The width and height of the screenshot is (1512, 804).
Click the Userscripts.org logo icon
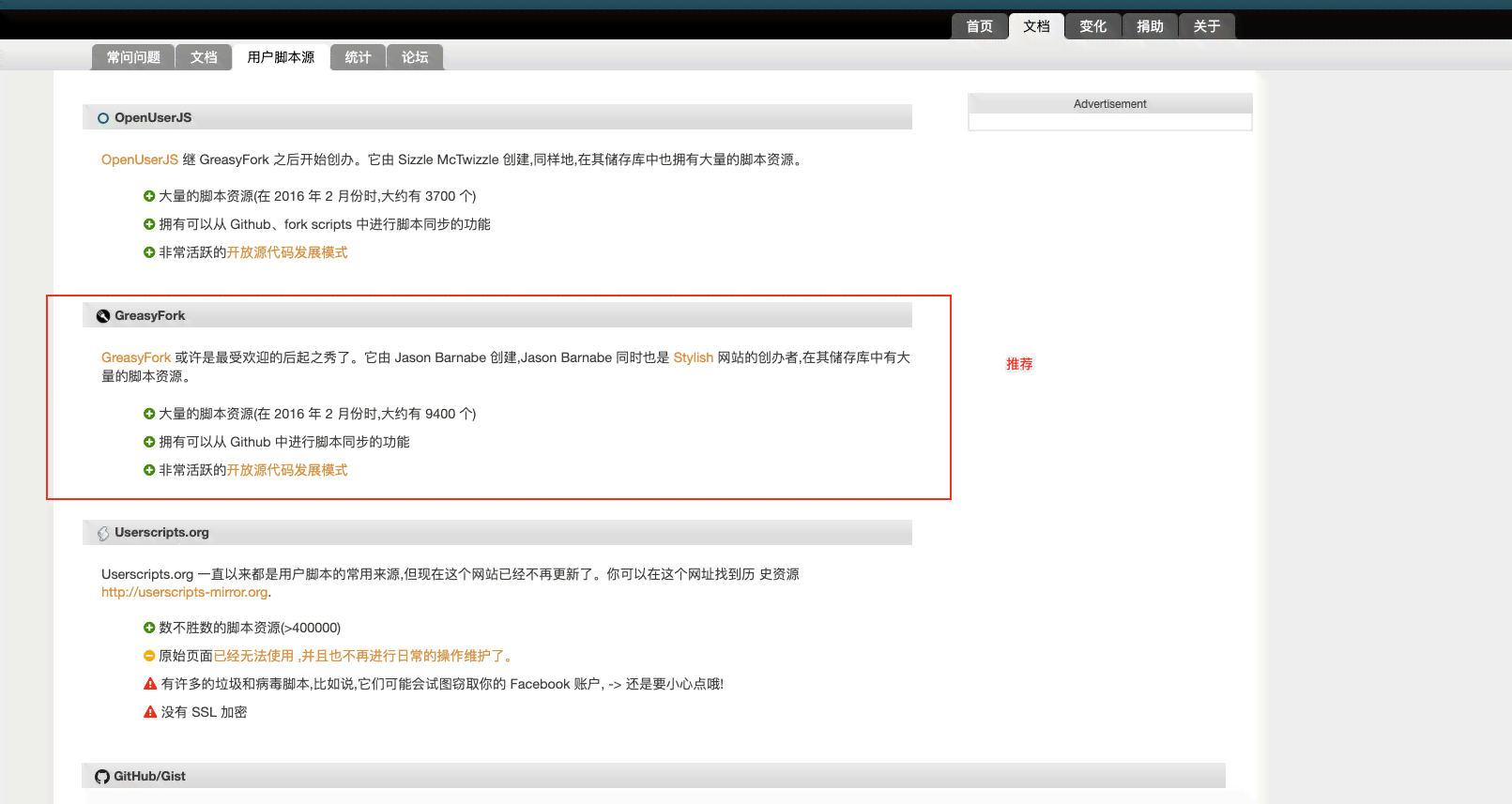103,533
